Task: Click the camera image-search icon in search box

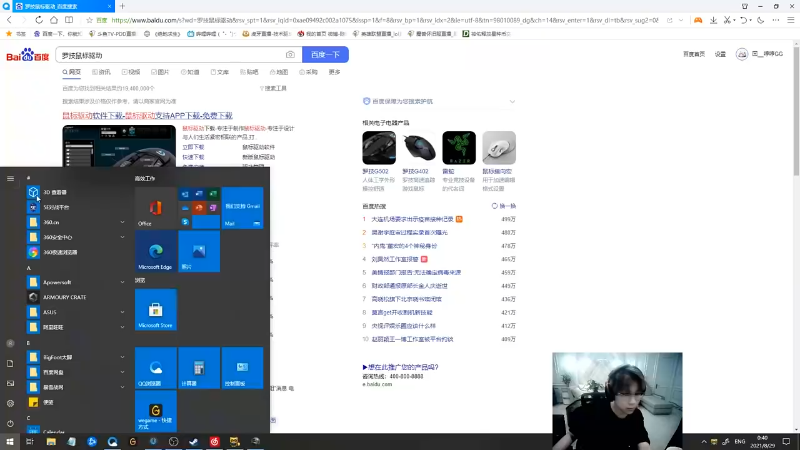Action: click(x=290, y=55)
